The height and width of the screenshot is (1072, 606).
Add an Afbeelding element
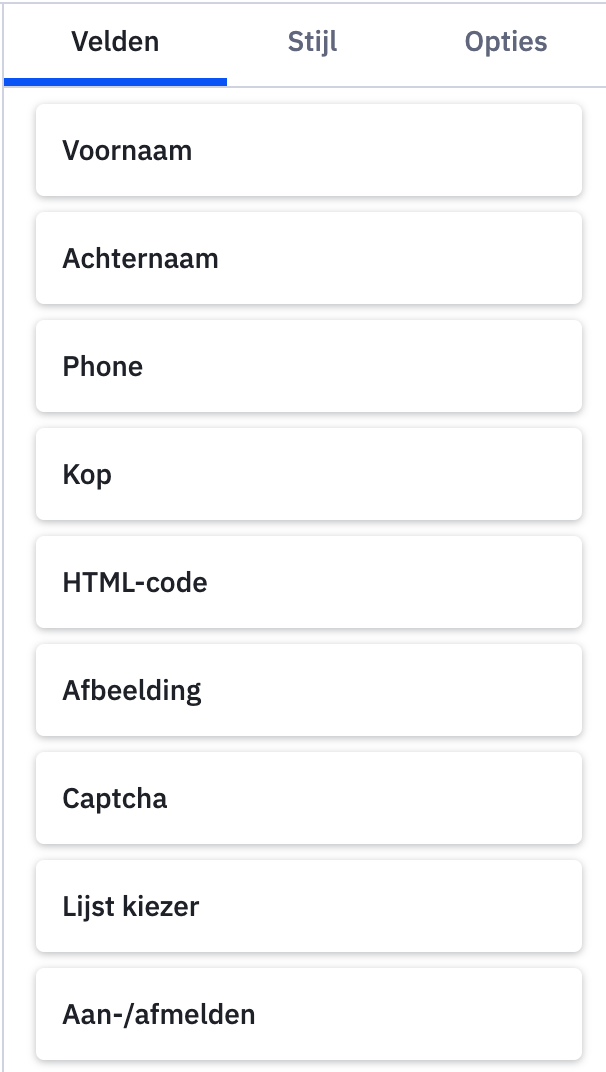(x=308, y=691)
